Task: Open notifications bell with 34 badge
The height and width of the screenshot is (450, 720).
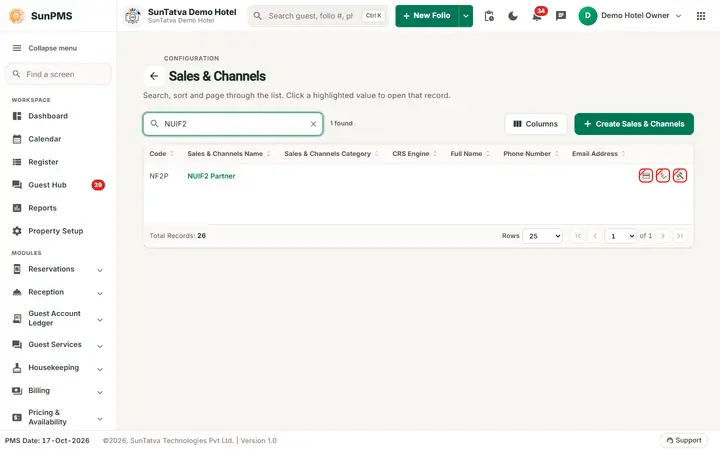Action: [x=537, y=16]
